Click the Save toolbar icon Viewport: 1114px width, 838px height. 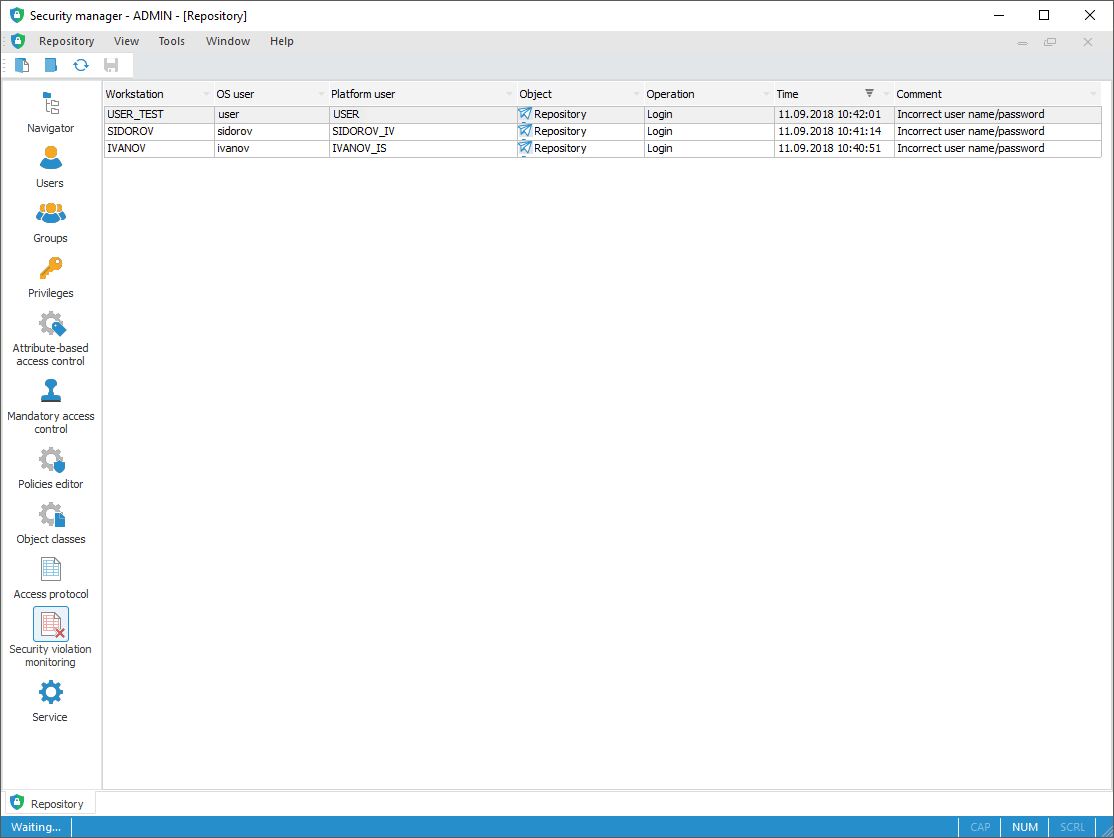[x=111, y=65]
